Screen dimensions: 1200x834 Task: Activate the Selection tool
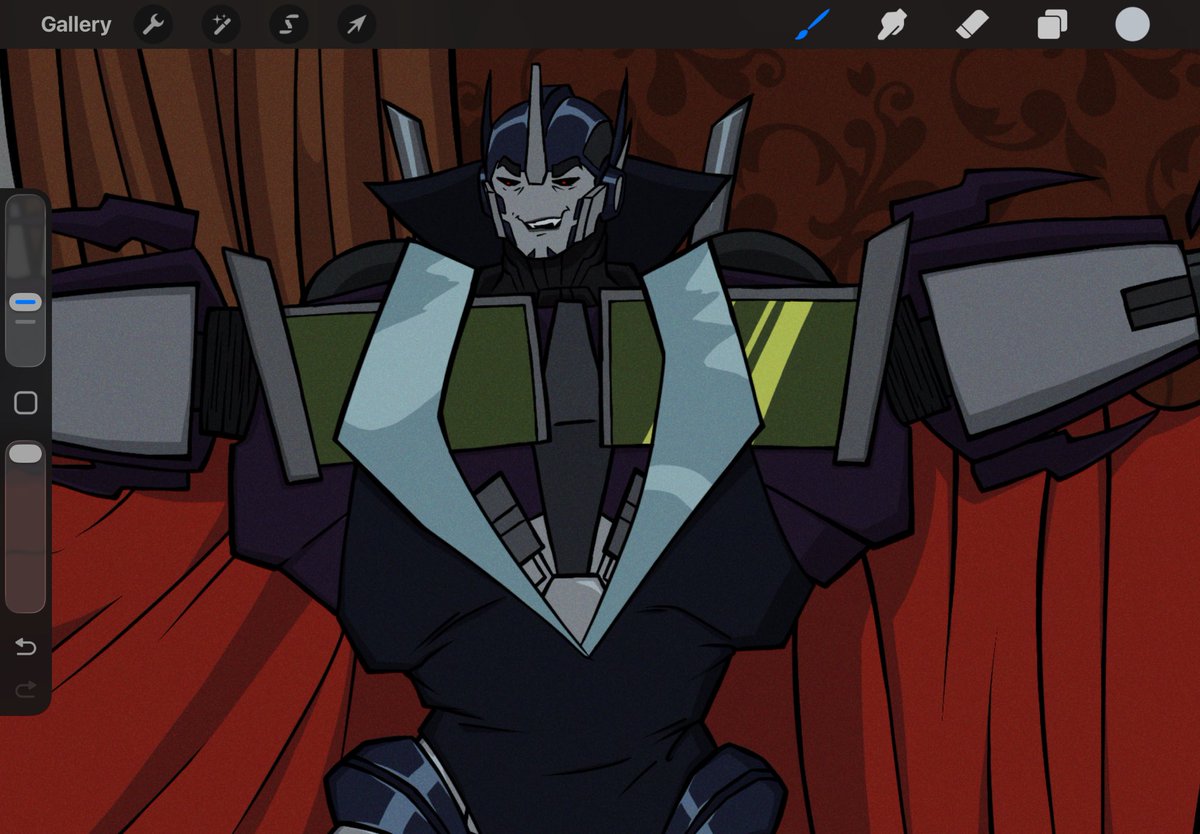click(288, 24)
